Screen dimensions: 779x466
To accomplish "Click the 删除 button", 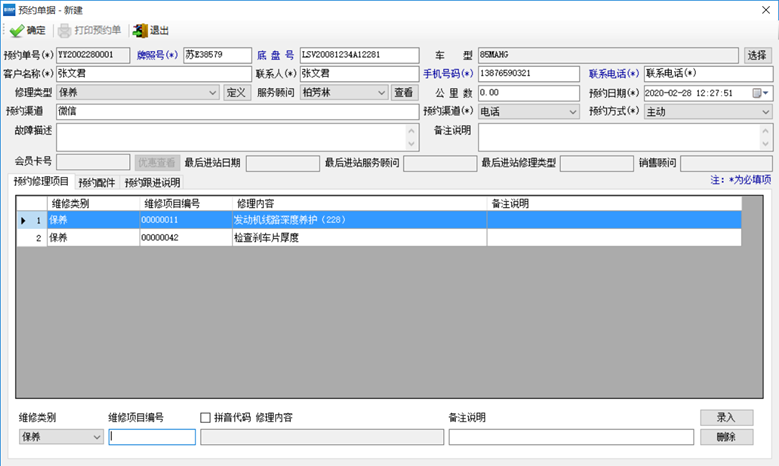I will point(725,437).
